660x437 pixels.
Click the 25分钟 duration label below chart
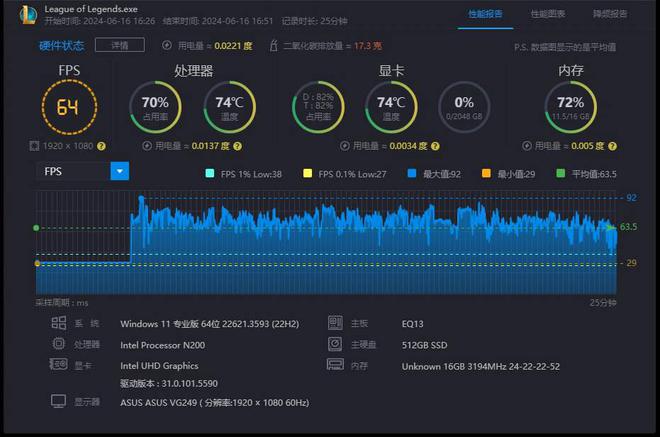[x=603, y=303]
